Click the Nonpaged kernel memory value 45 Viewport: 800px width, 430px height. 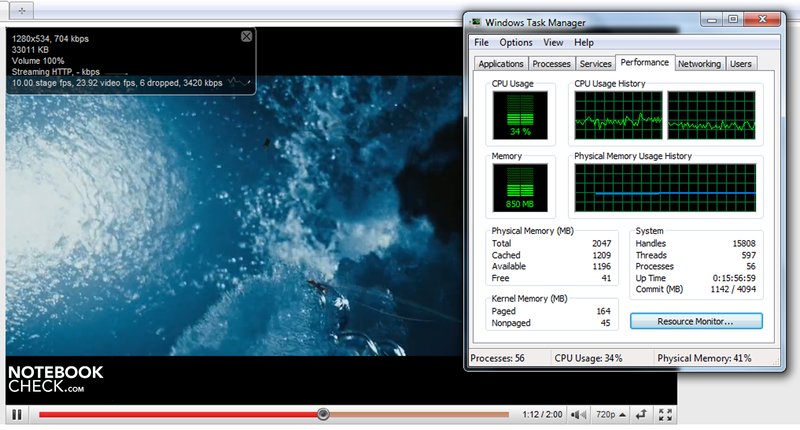click(x=606, y=323)
